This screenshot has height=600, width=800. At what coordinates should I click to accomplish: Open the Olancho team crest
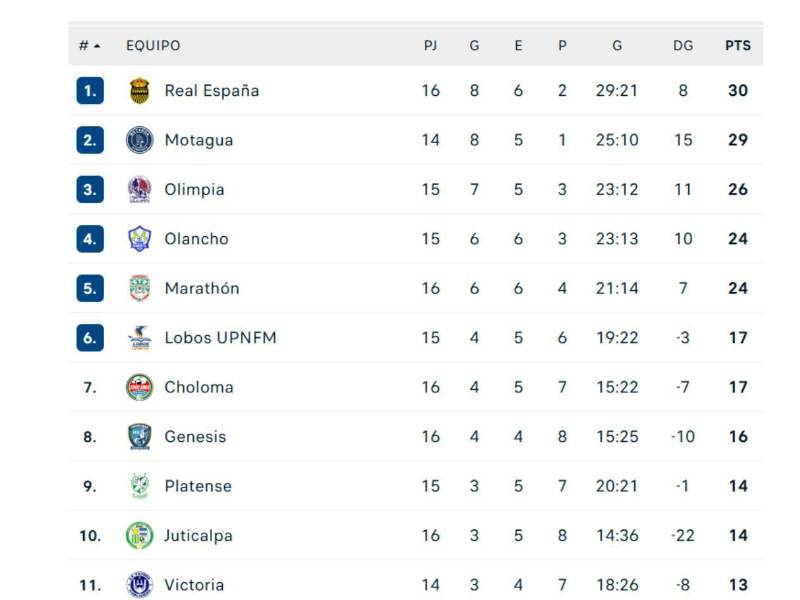point(140,238)
